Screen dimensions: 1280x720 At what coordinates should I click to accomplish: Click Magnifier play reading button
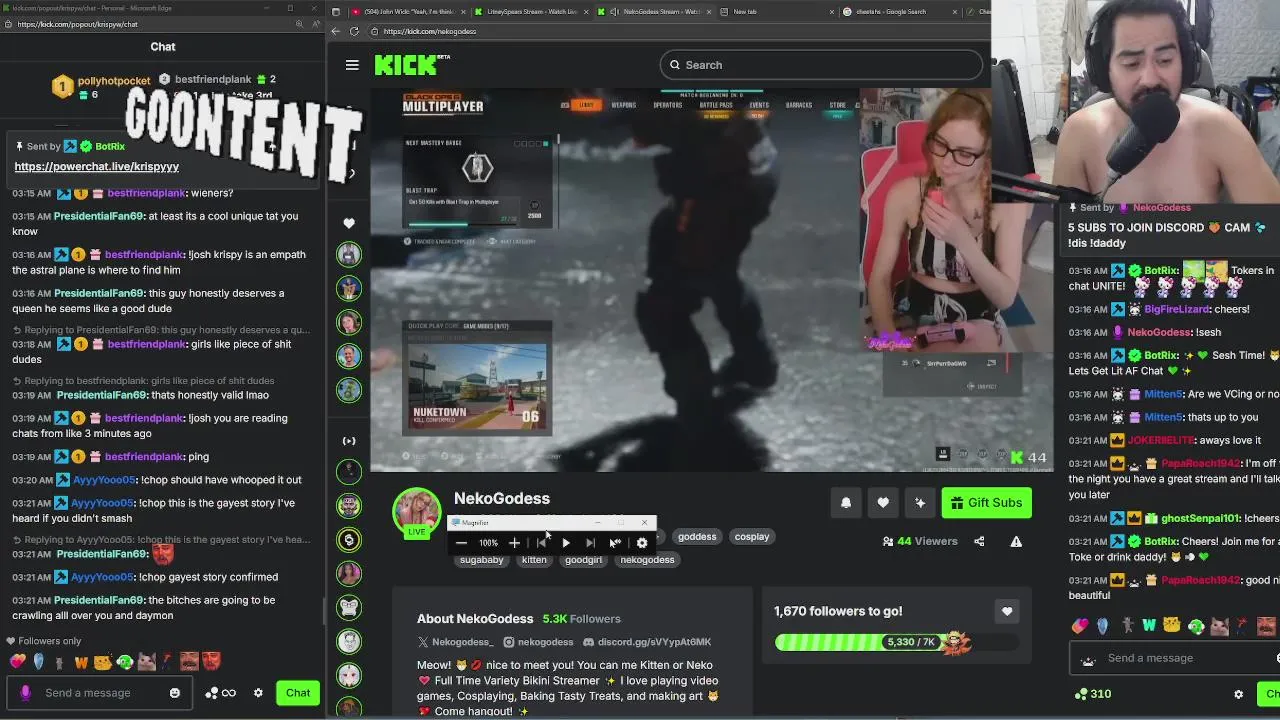tap(566, 543)
